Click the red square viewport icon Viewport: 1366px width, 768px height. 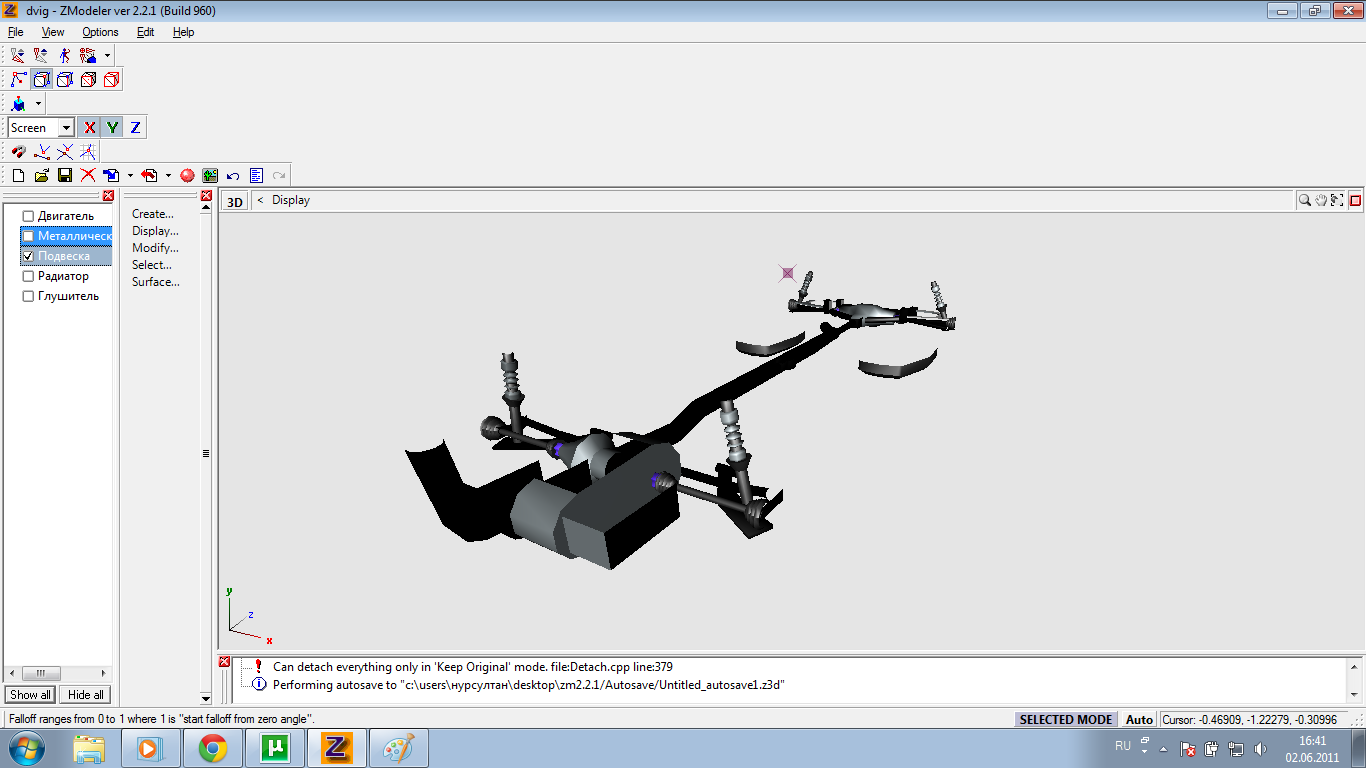[x=1356, y=200]
